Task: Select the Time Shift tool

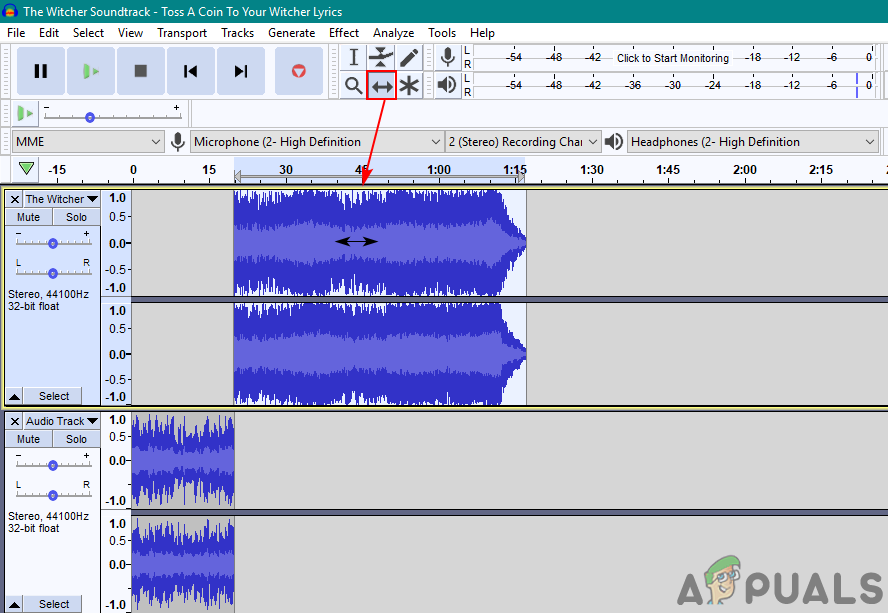Action: 381,85
